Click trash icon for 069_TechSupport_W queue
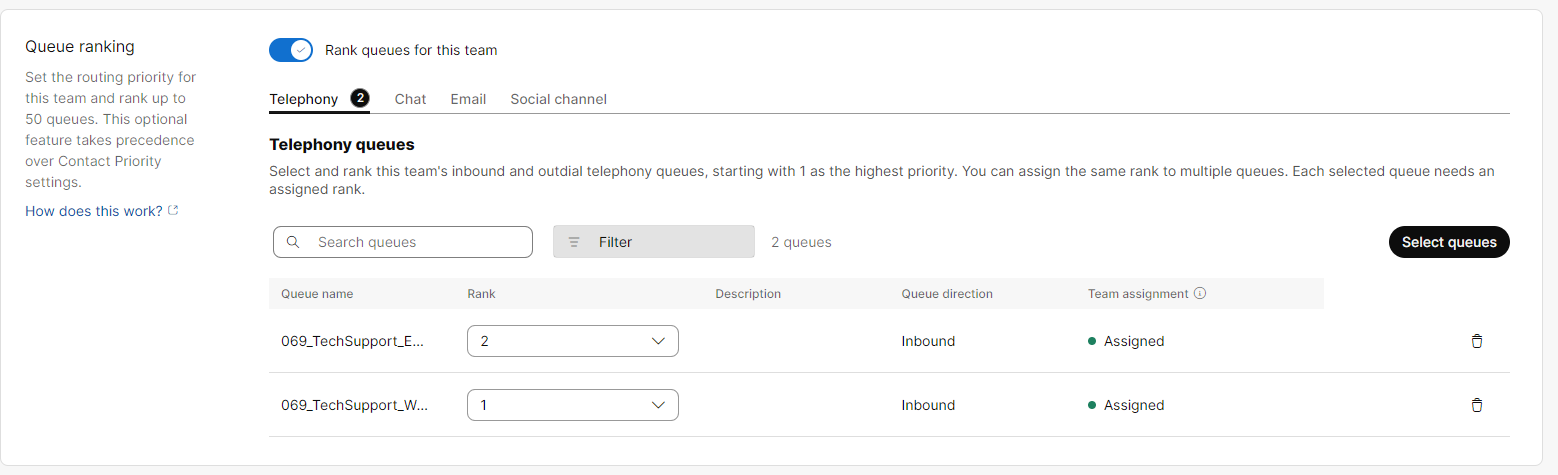 tap(1476, 405)
